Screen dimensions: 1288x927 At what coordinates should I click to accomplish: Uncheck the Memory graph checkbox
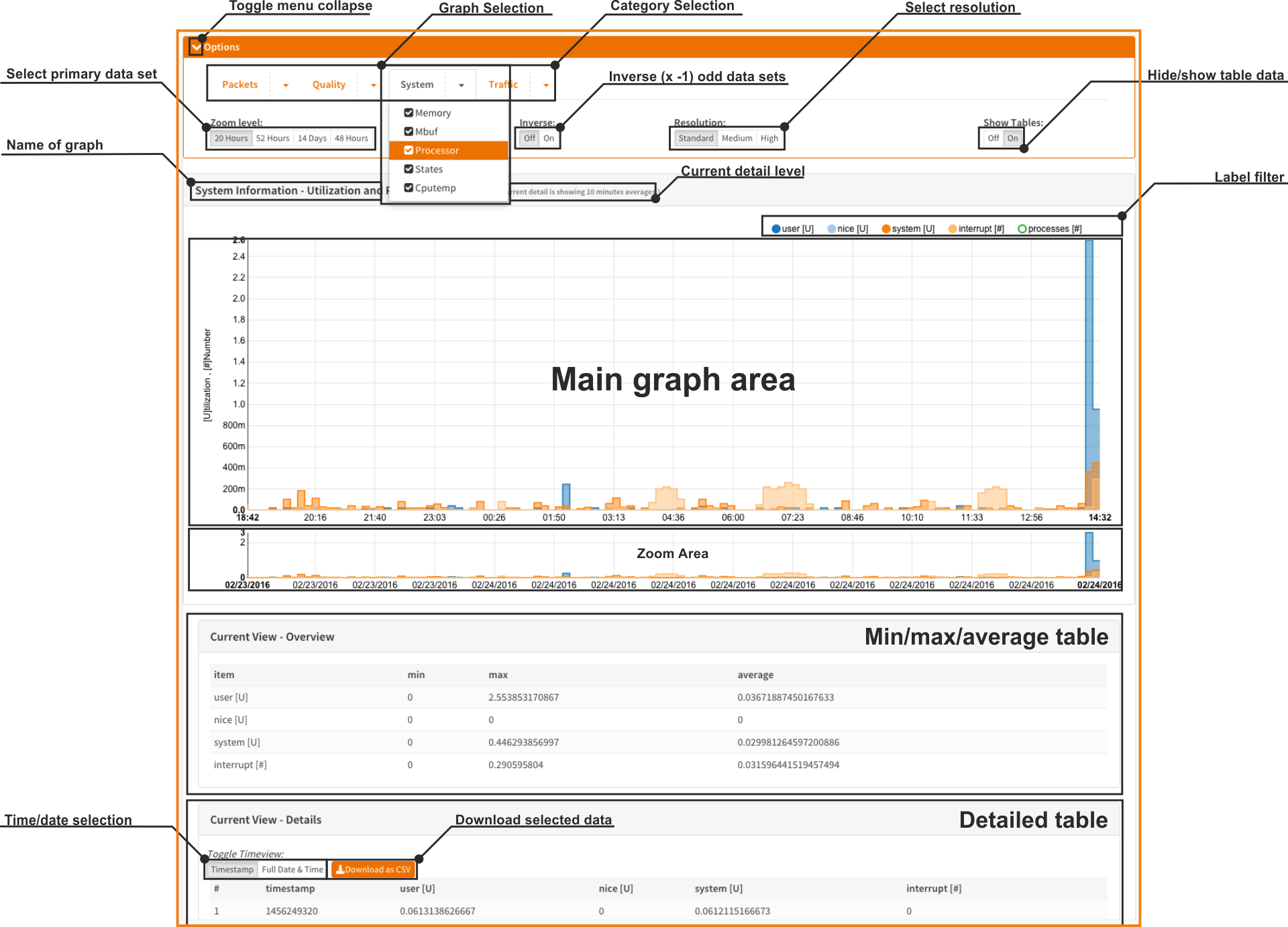(x=409, y=113)
